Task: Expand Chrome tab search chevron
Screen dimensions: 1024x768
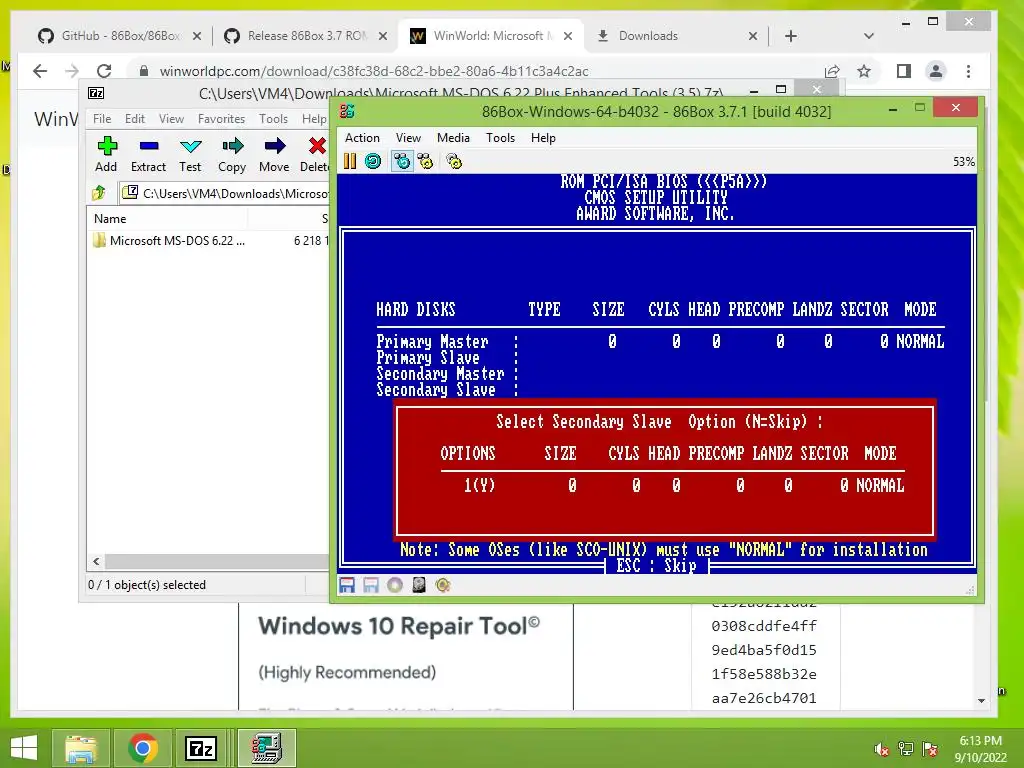Action: pos(869,36)
